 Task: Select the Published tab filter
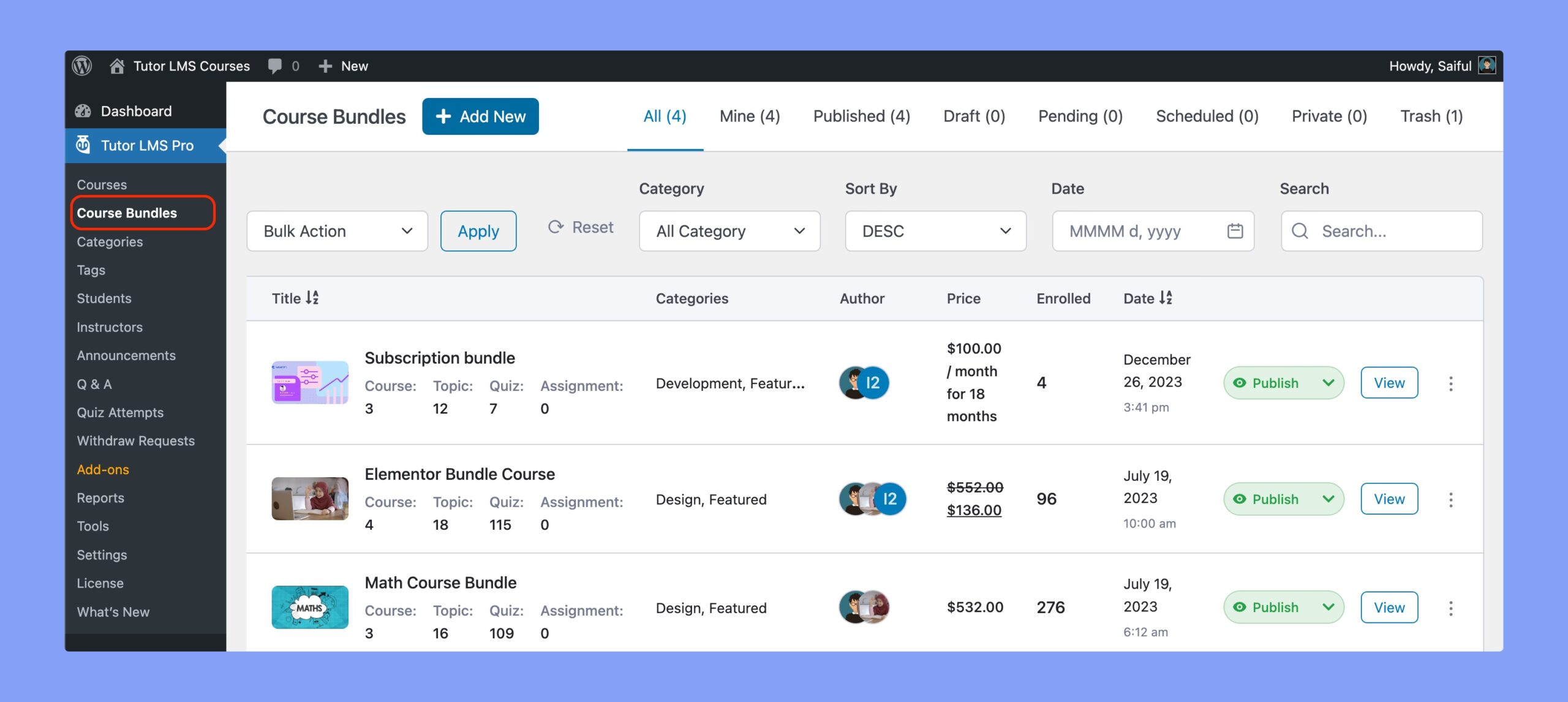[x=861, y=116]
